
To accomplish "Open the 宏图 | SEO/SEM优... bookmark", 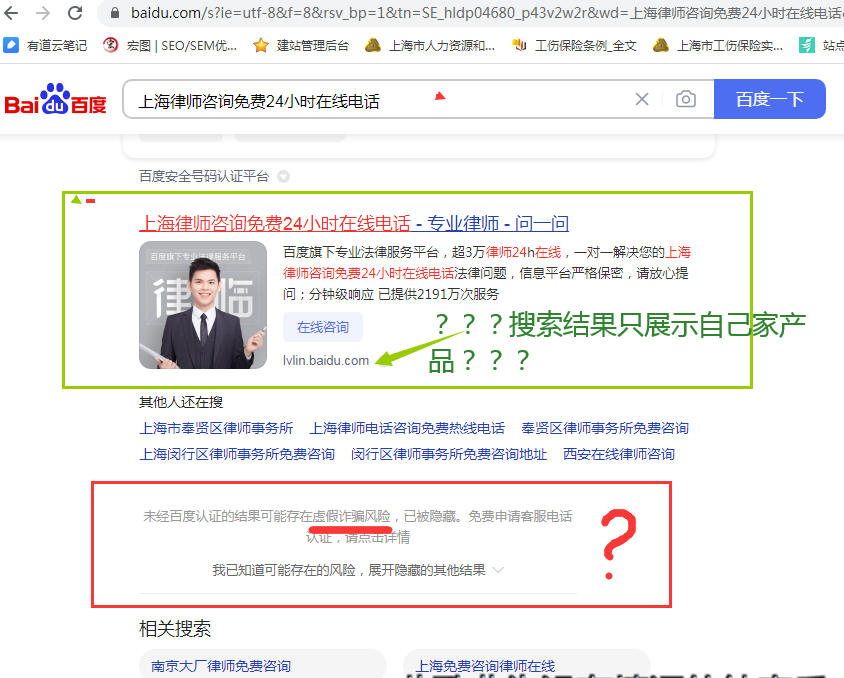I will point(170,46).
